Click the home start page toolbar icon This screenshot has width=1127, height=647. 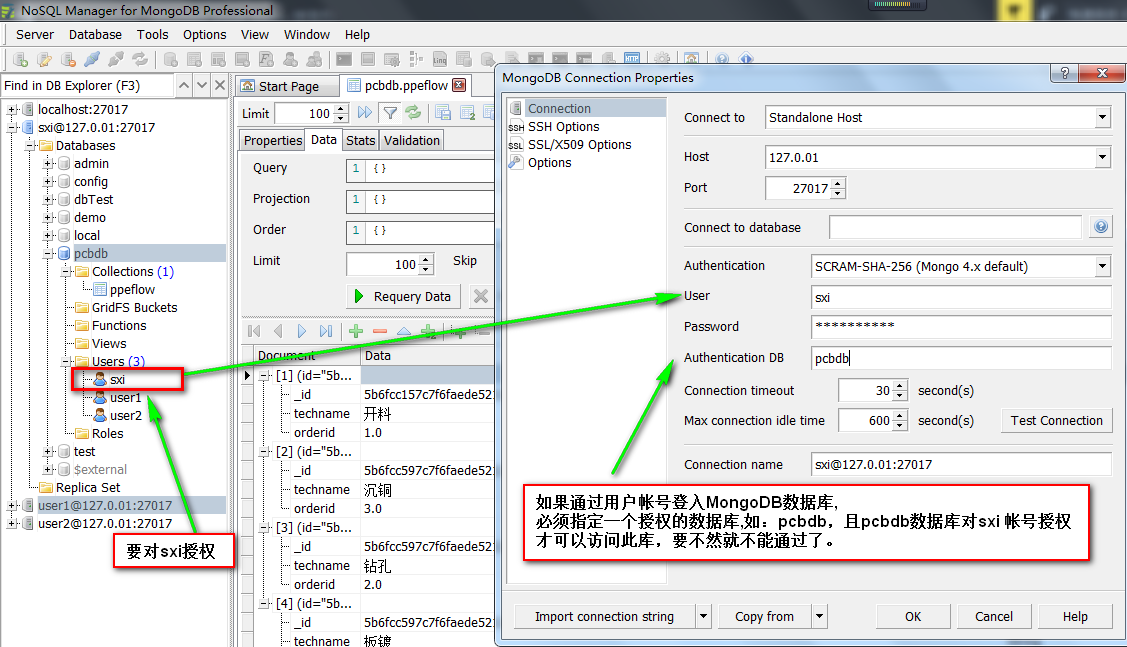coord(691,60)
